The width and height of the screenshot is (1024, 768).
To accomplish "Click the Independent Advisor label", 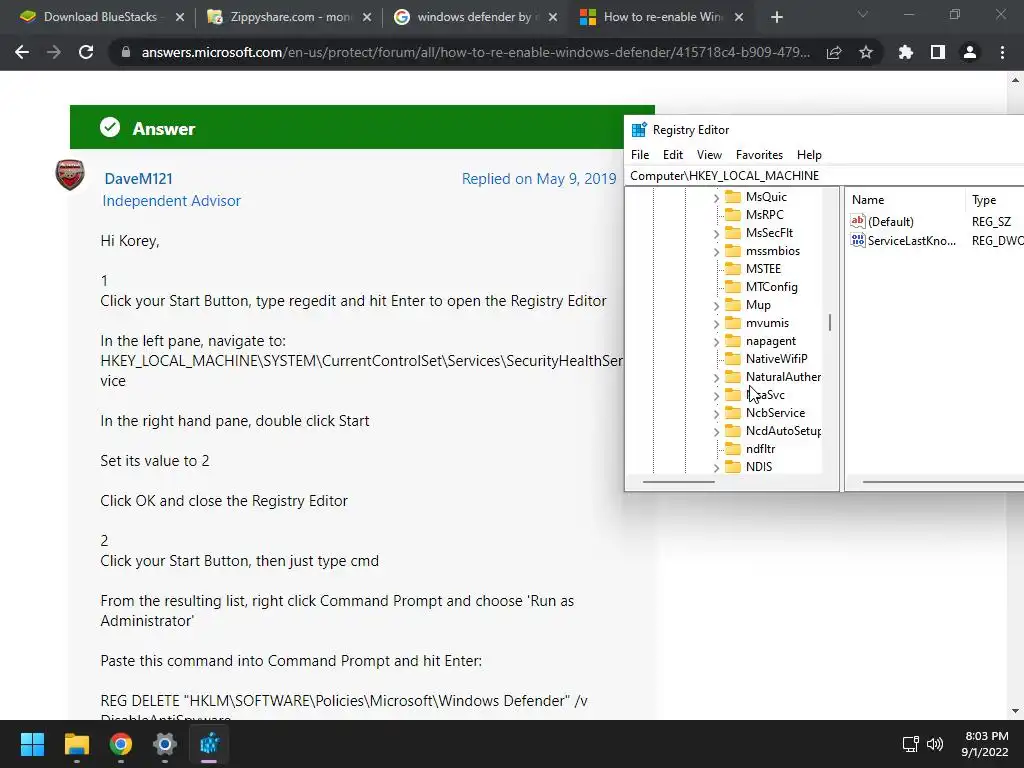I will 171,200.
